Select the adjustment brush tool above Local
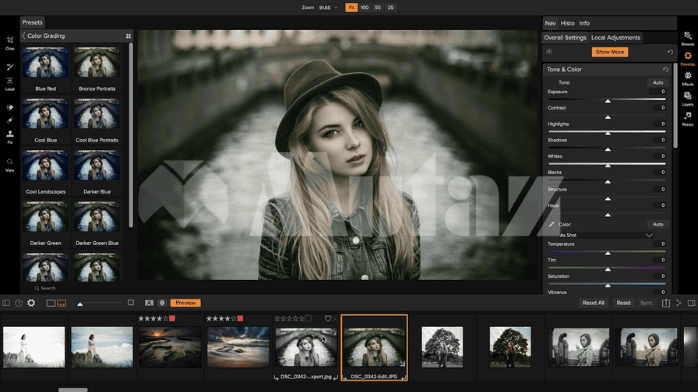This screenshot has width=698, height=392. 10,67
